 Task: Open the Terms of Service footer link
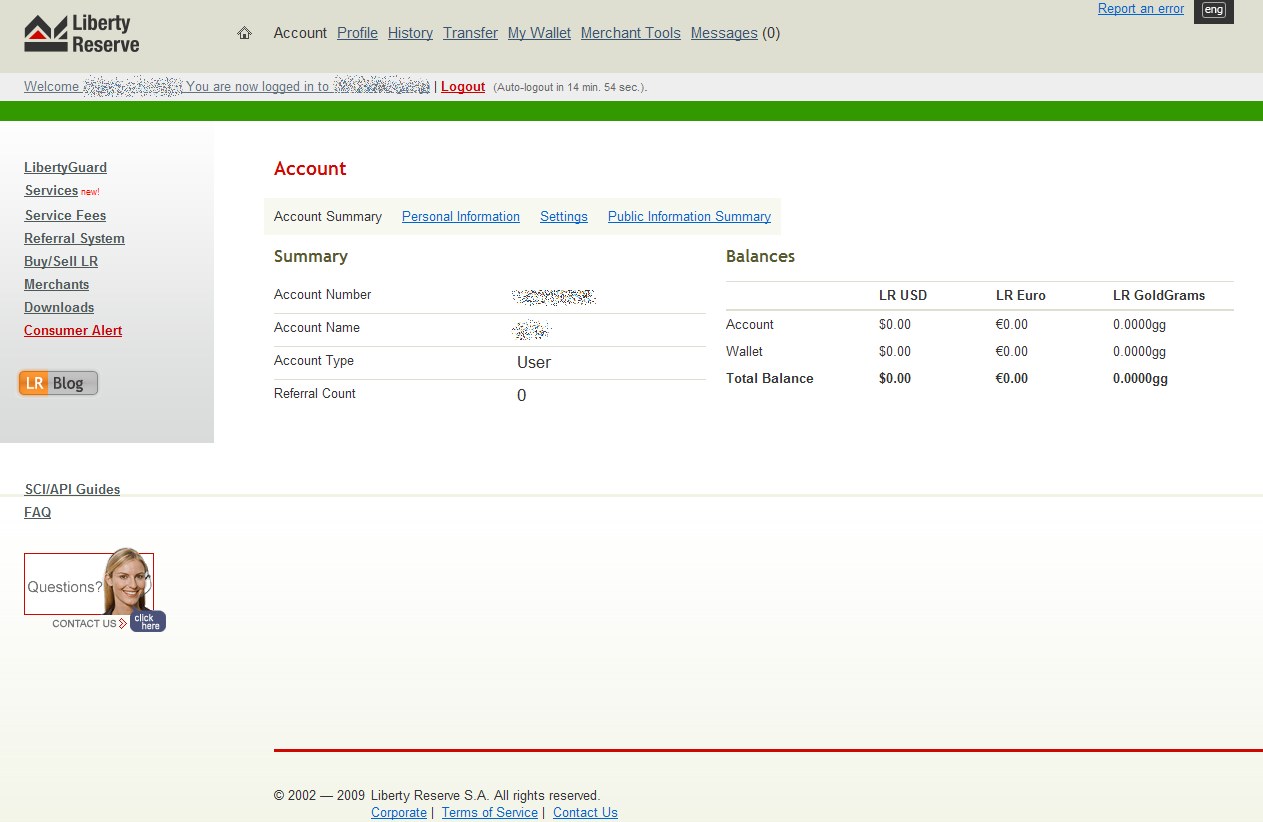click(490, 813)
